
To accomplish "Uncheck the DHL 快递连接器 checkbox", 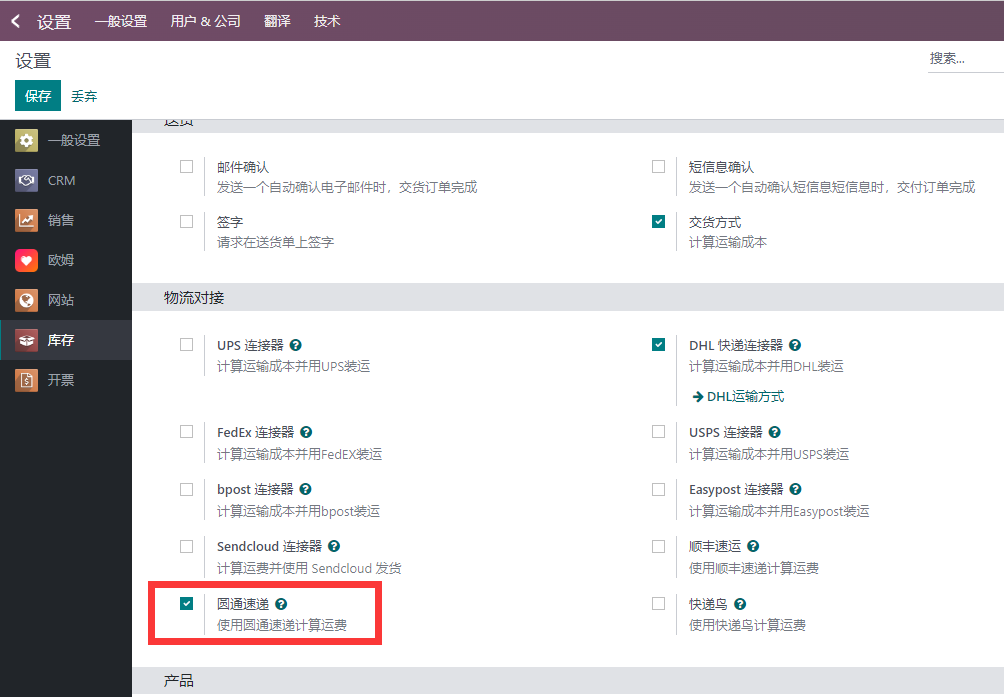I will pos(658,344).
